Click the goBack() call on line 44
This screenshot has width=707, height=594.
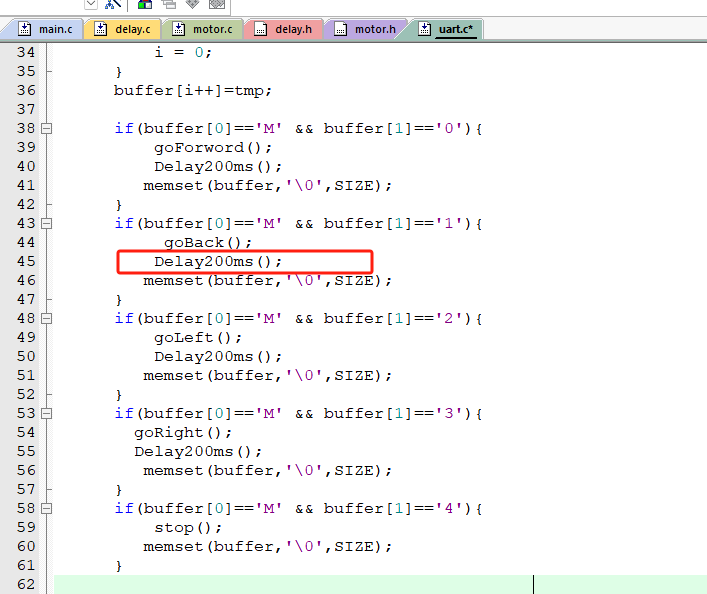208,243
